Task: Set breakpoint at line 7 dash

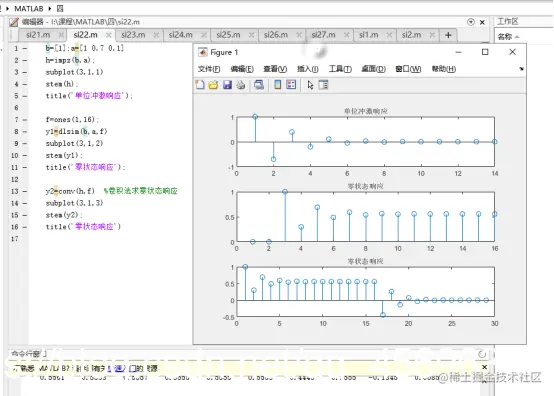Action: click(x=25, y=120)
